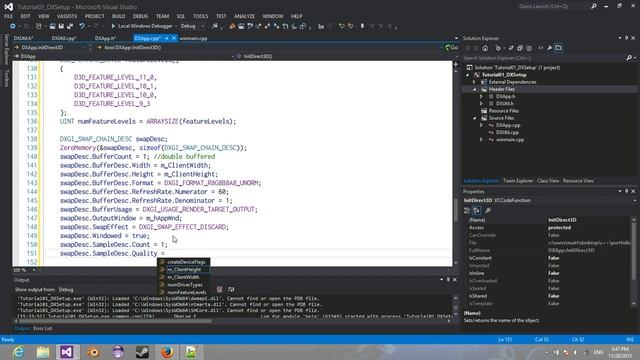Open Firefox from the taskbar
The image size is (640, 360).
167,352
